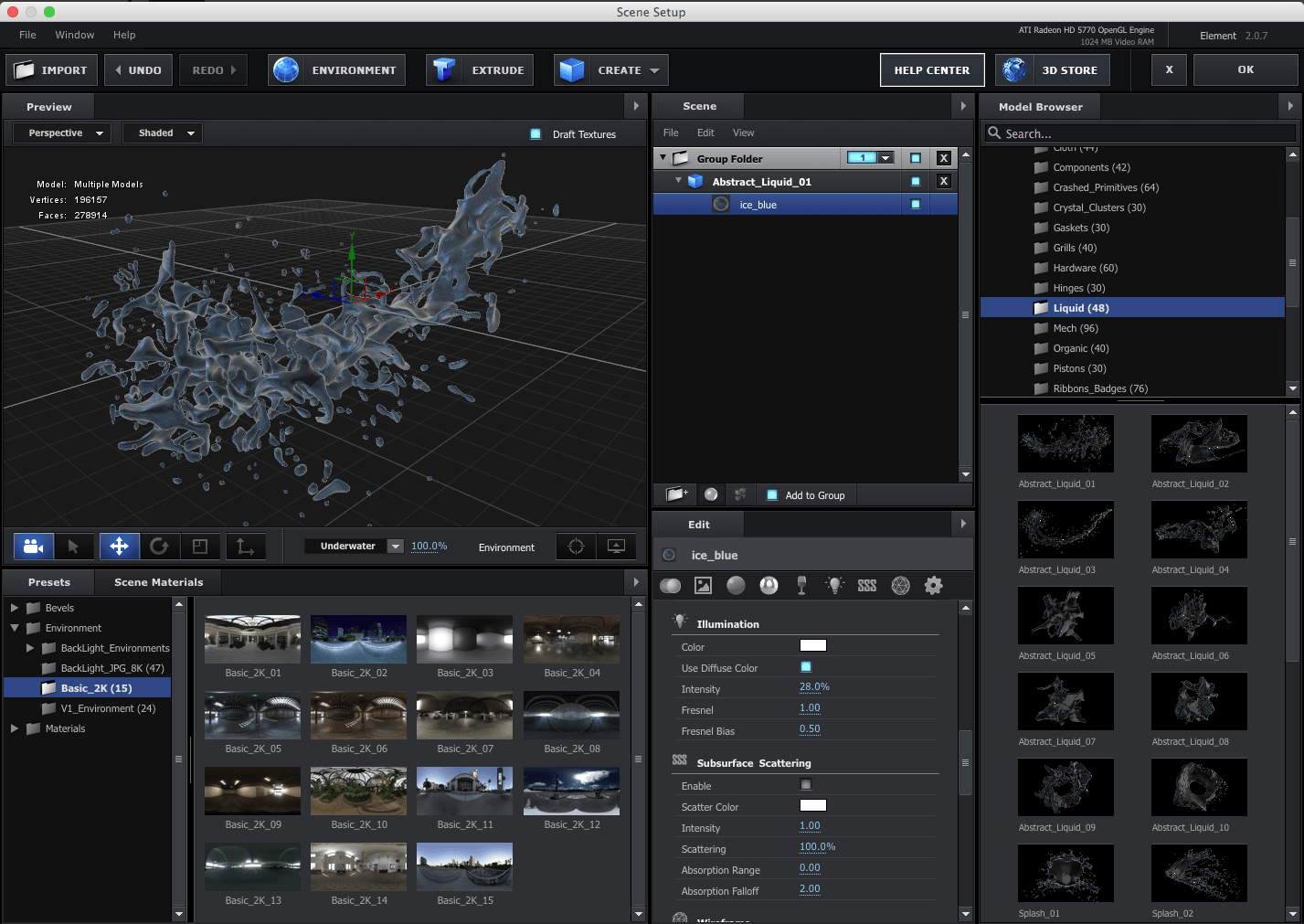Open the gray sphere shading section icon
Image resolution: width=1304 pixels, height=924 pixels.
click(736, 586)
